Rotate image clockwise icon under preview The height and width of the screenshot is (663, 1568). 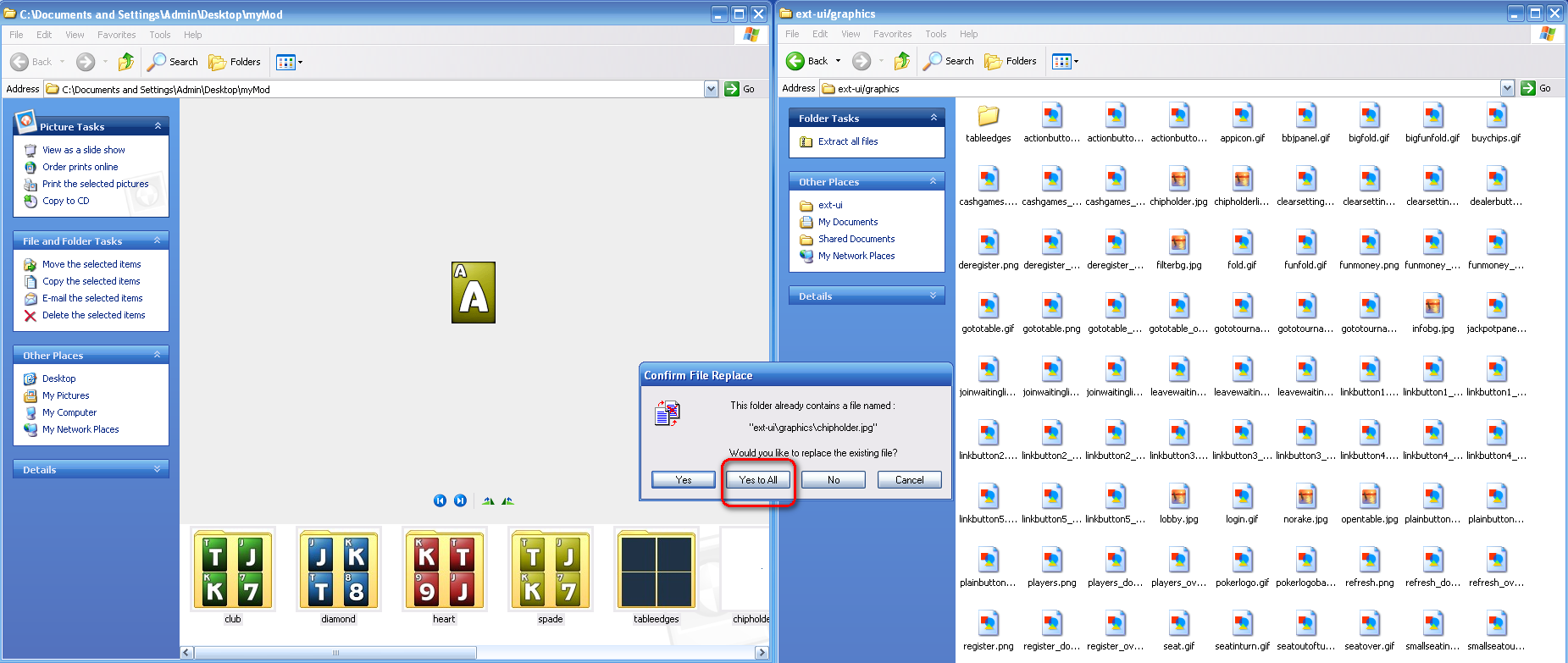point(488,500)
